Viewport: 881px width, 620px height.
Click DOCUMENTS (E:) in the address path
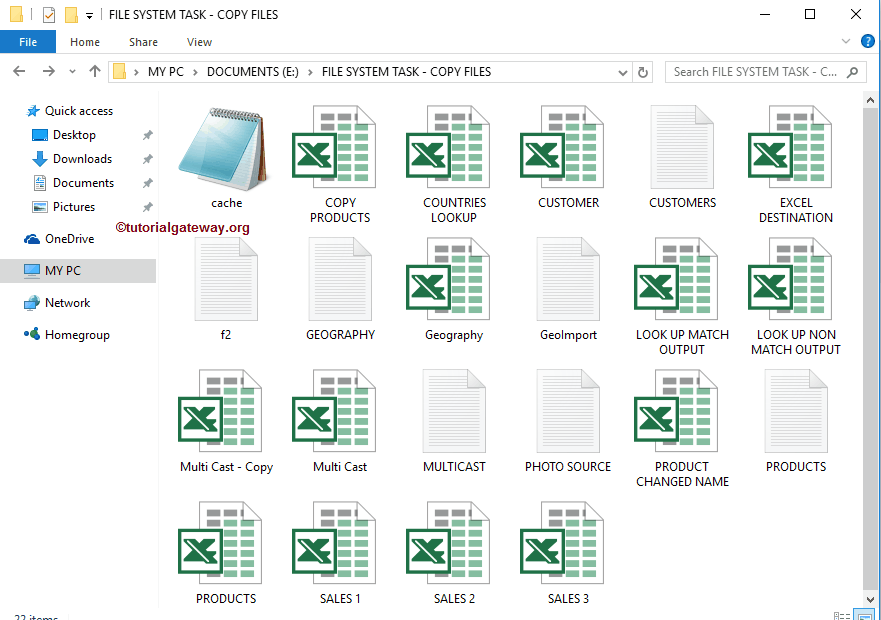(x=253, y=72)
